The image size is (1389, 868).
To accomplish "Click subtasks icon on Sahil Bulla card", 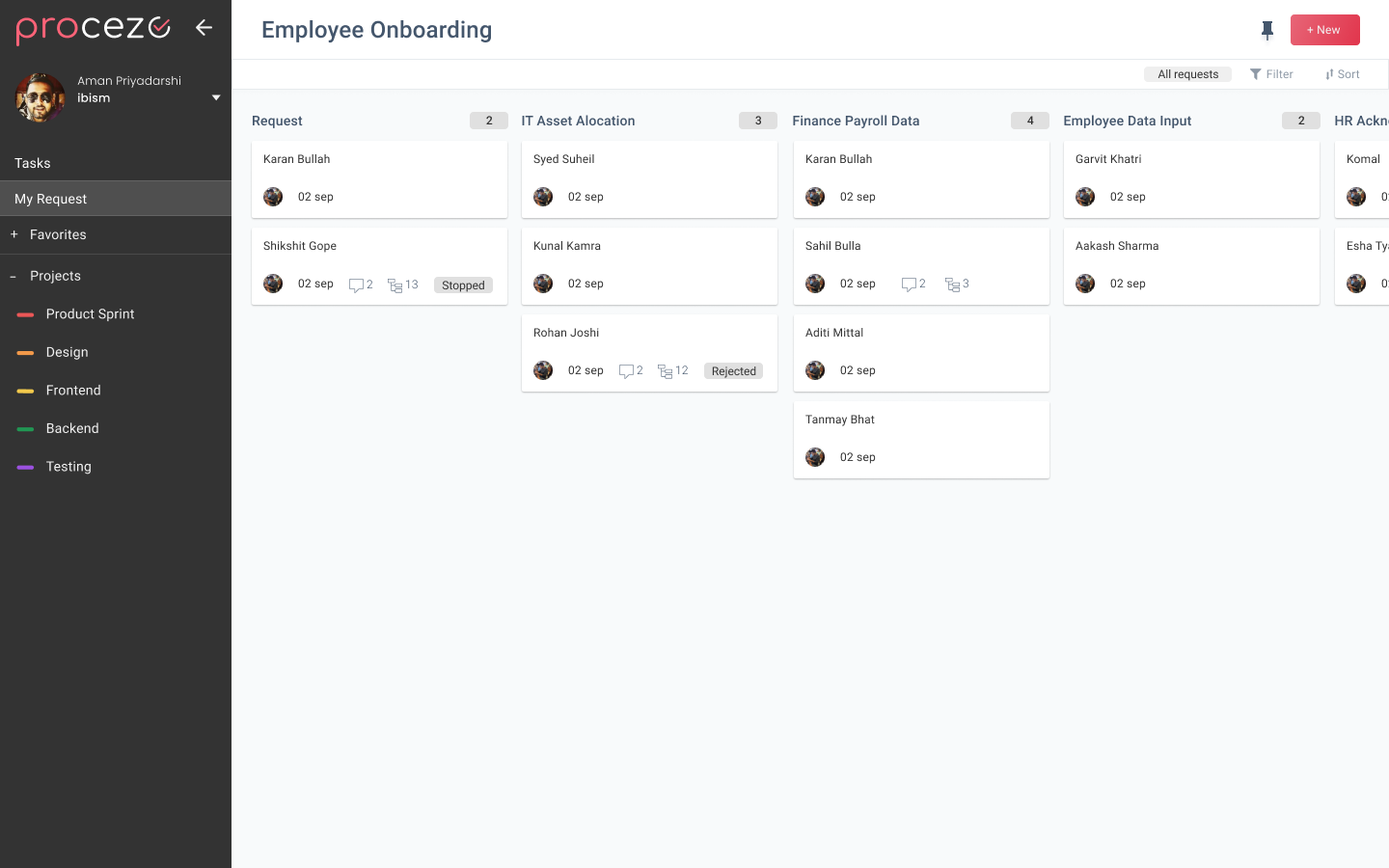I will (x=952, y=285).
